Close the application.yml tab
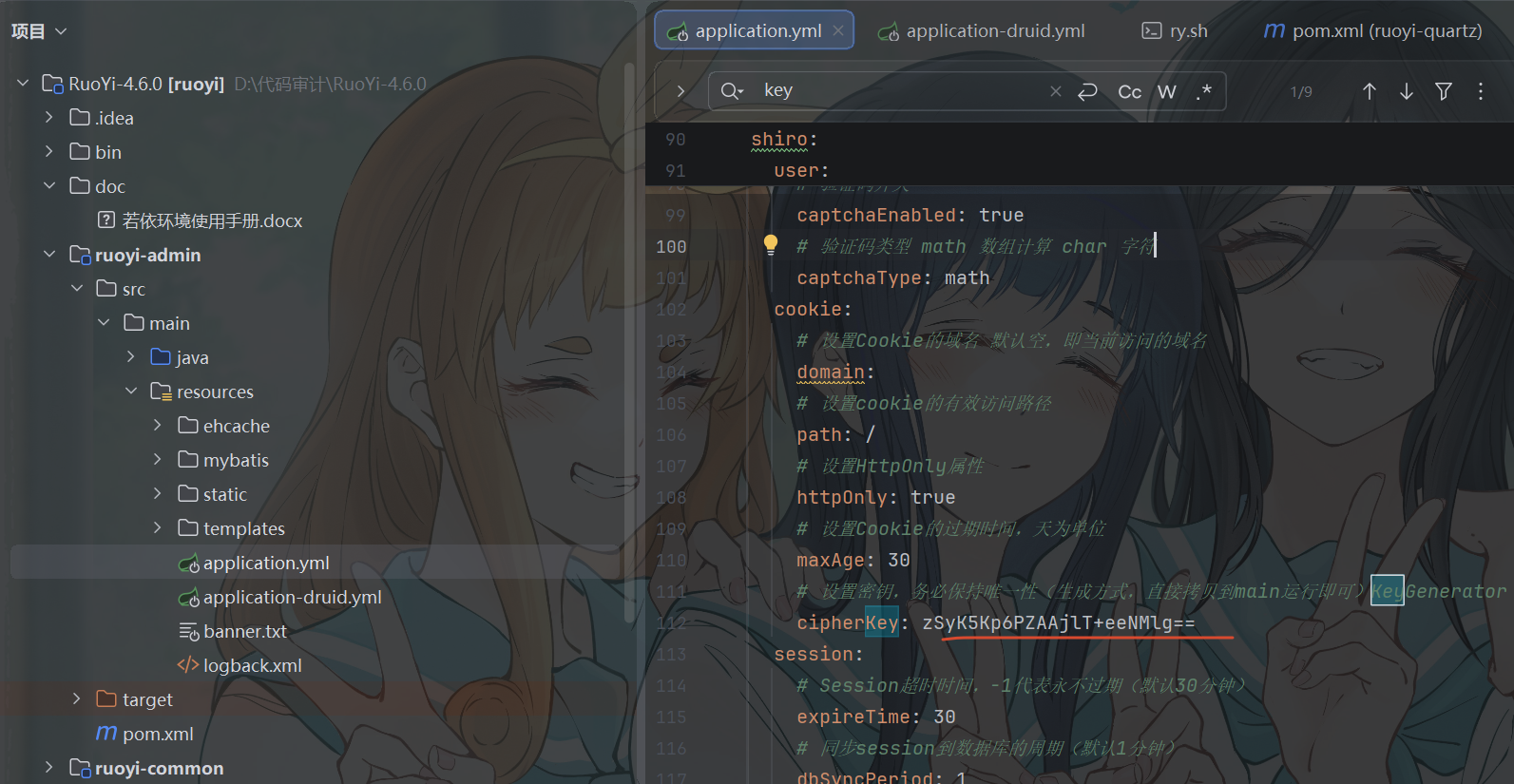 click(x=838, y=30)
